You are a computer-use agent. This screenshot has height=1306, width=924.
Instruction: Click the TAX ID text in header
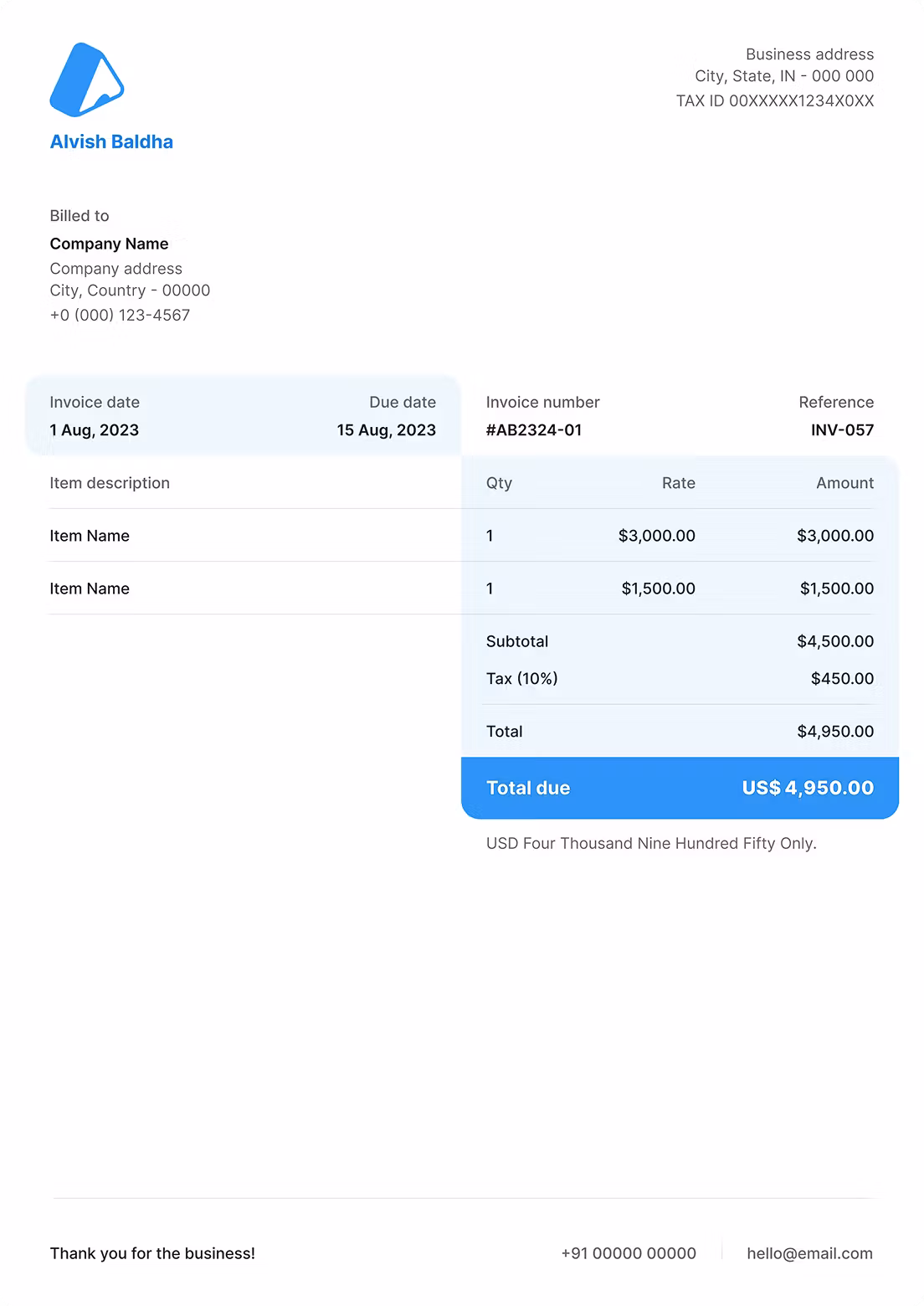tap(775, 101)
